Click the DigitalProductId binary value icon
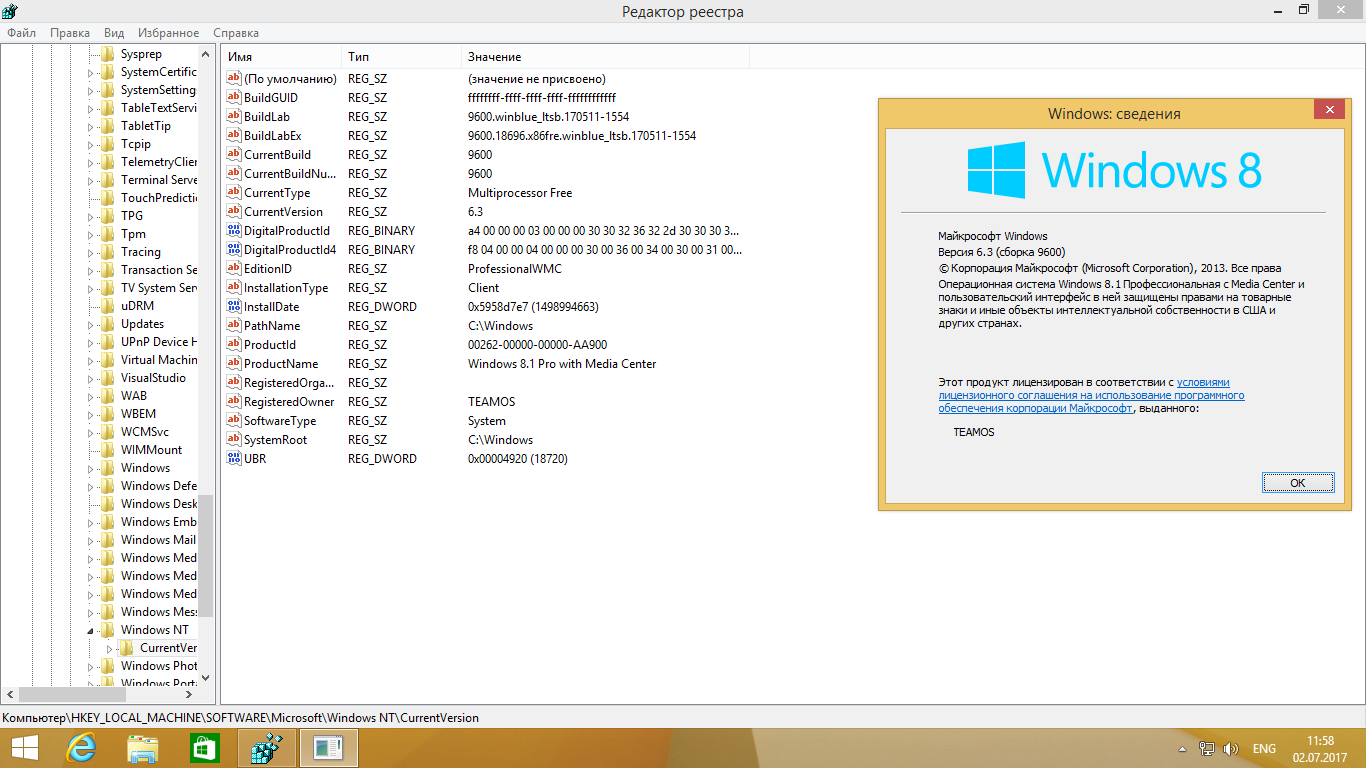This screenshot has width=1366, height=768. point(234,231)
